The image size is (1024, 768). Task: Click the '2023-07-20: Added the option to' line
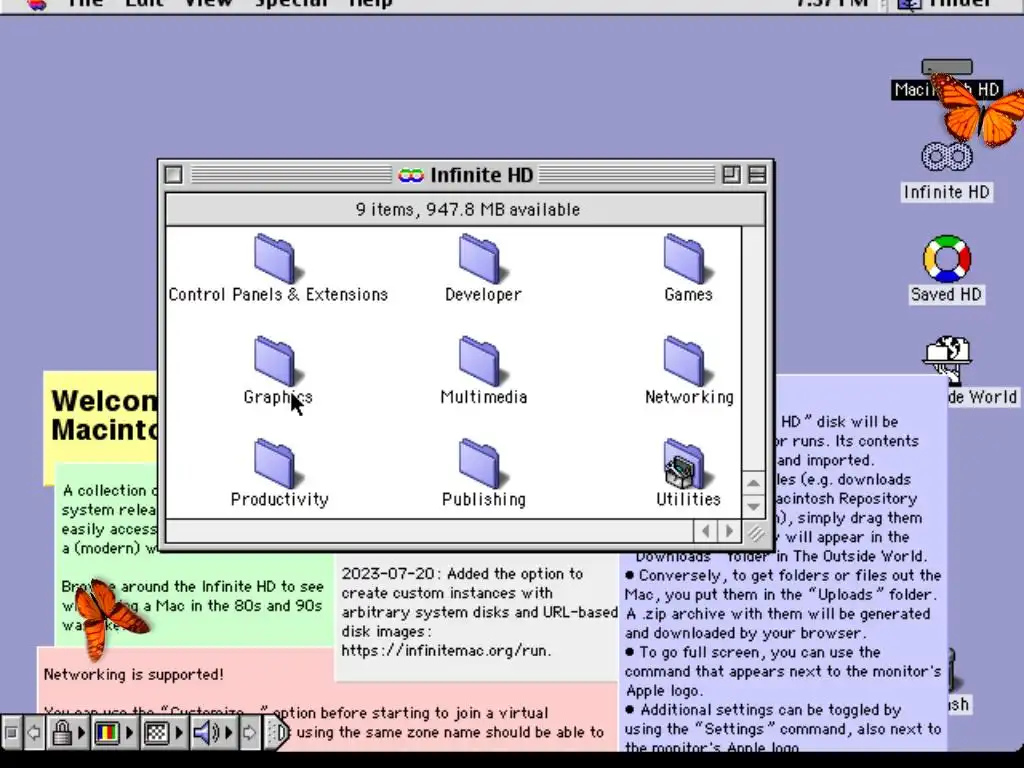tap(462, 573)
